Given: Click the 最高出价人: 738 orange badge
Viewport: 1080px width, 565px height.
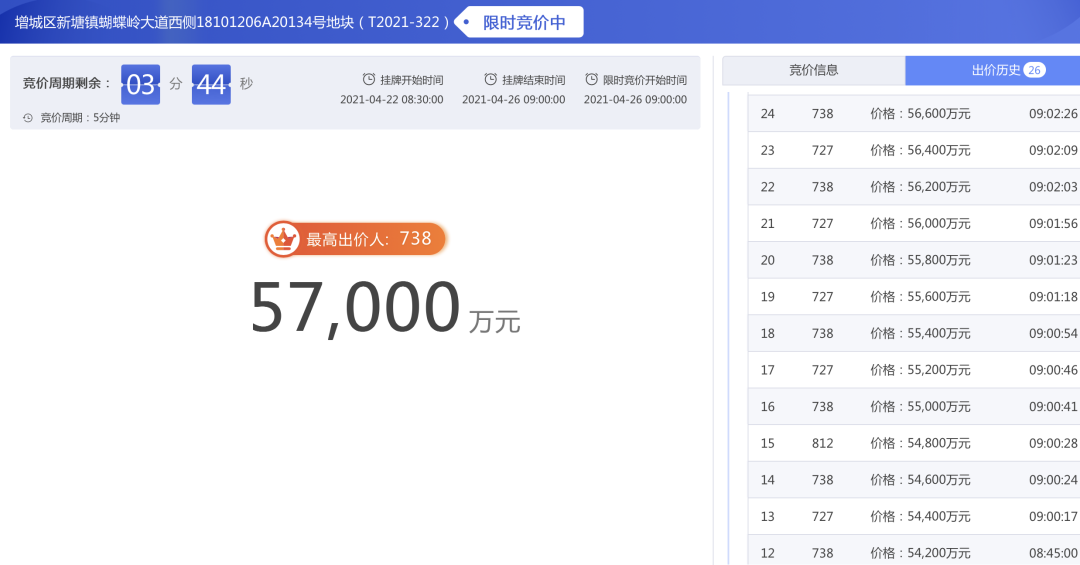Looking at the screenshot, I should pyautogui.click(x=356, y=239).
